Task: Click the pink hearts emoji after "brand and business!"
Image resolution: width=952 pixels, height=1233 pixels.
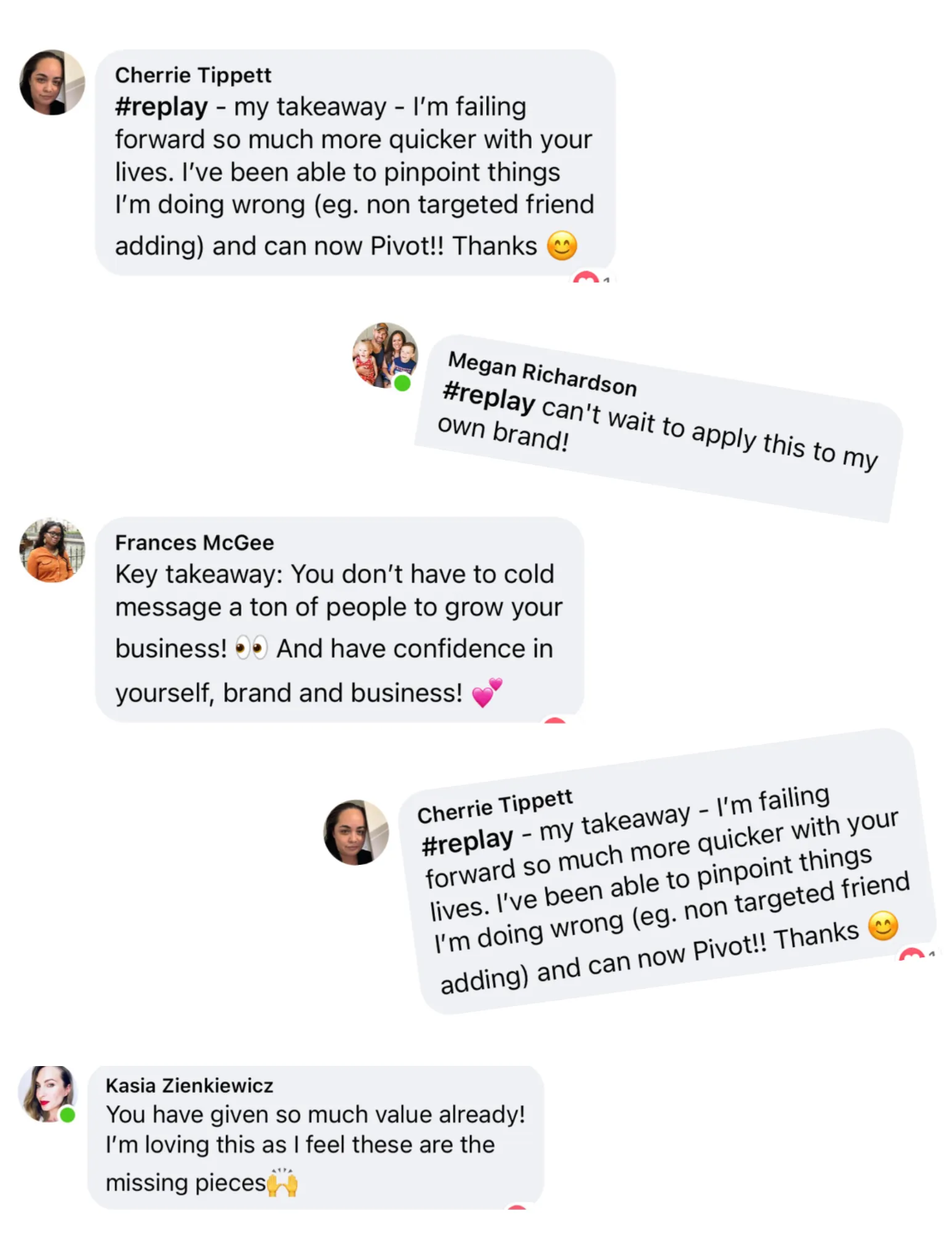Action: click(x=487, y=692)
